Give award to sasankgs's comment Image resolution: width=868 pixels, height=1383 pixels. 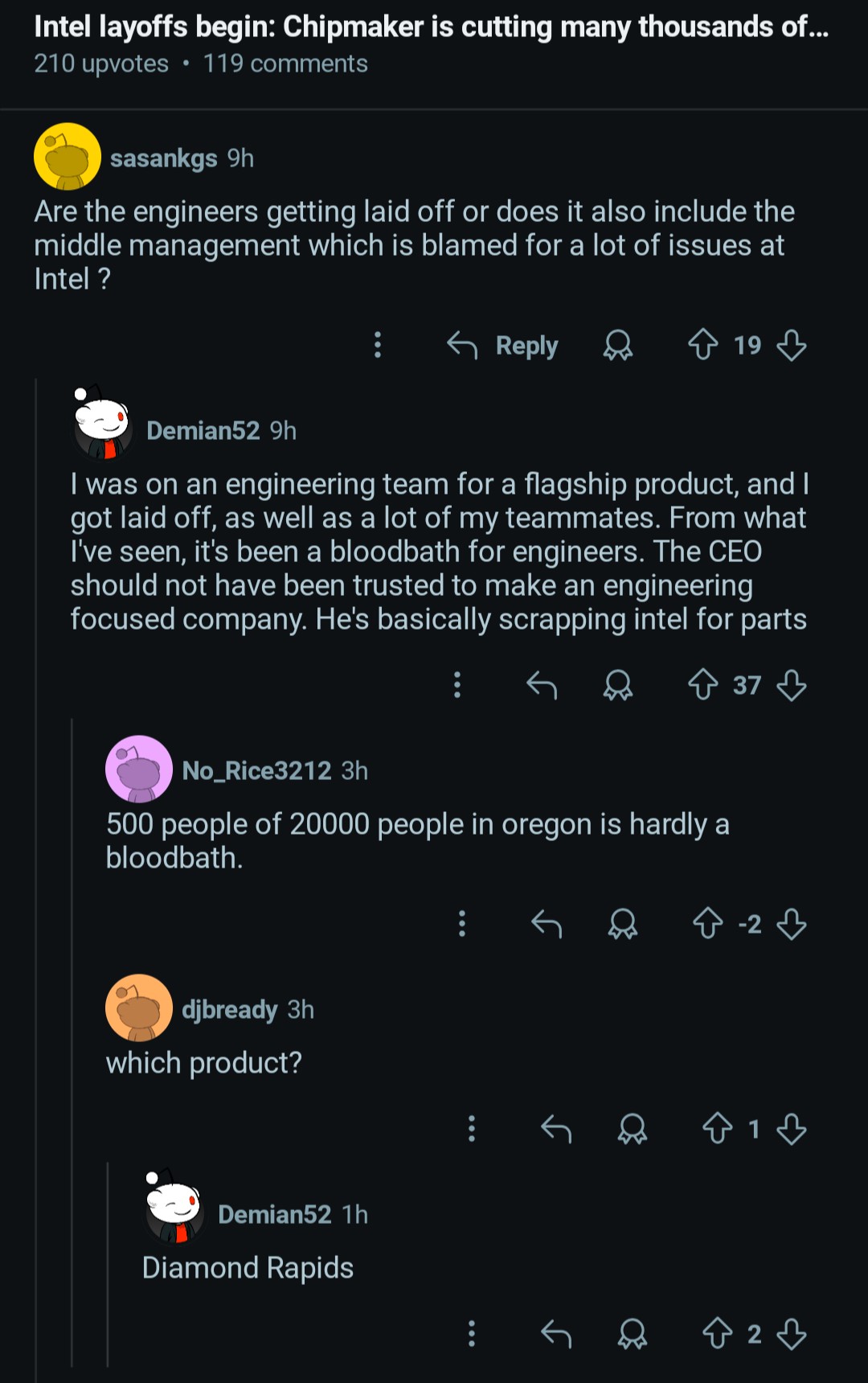(618, 345)
